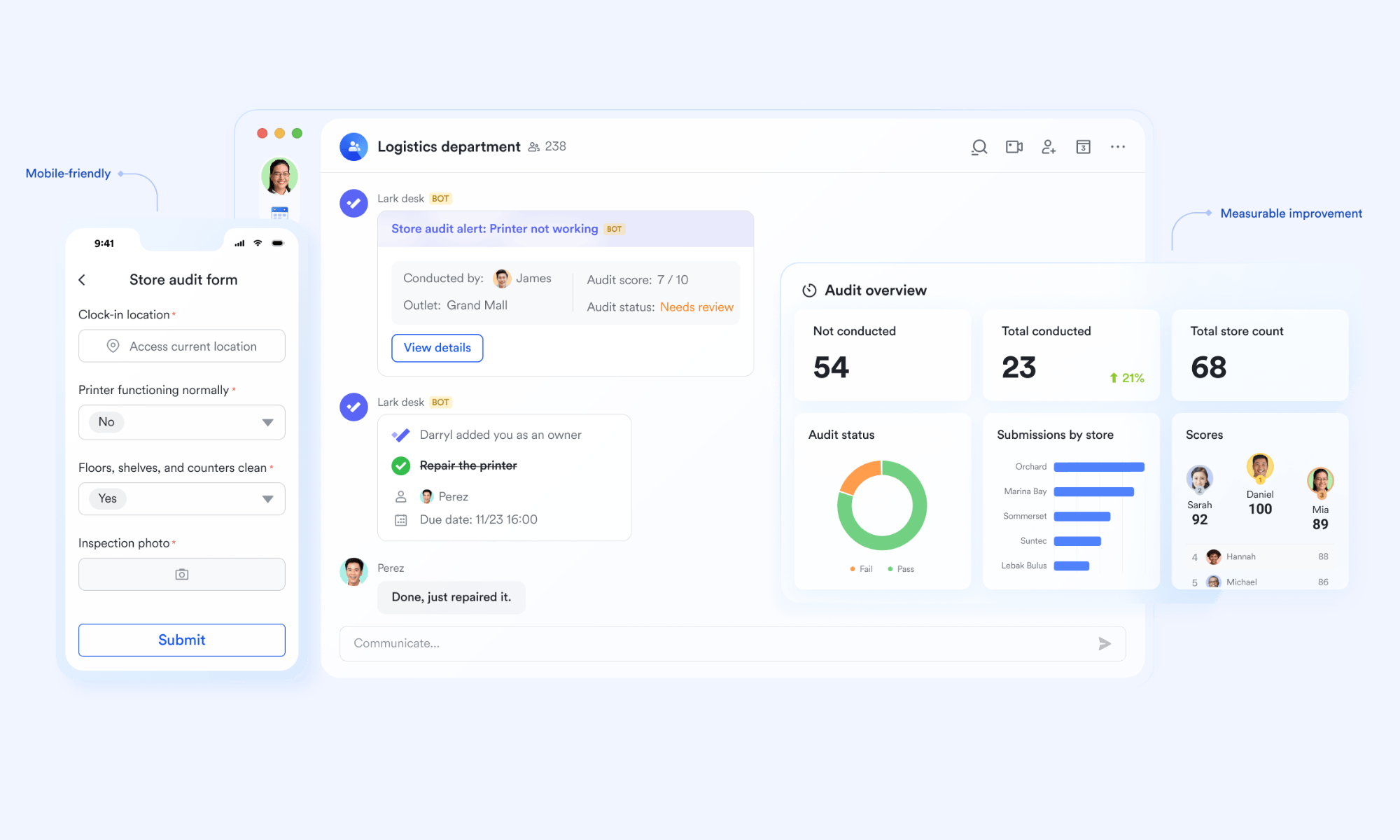Click the search icon in chat header
This screenshot has width=1400, height=840.
[x=979, y=147]
